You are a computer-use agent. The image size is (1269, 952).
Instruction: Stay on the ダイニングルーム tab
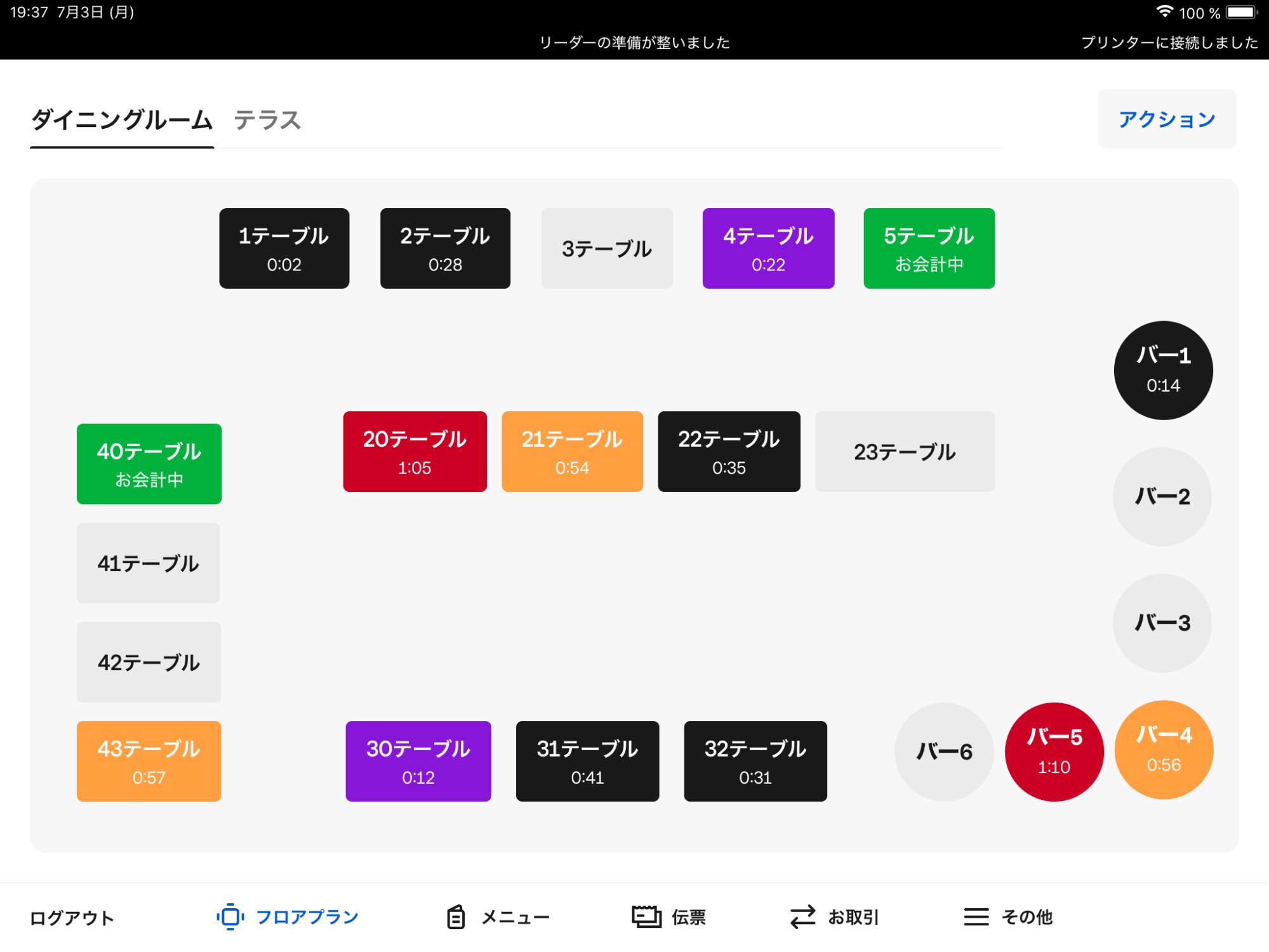[x=122, y=119]
